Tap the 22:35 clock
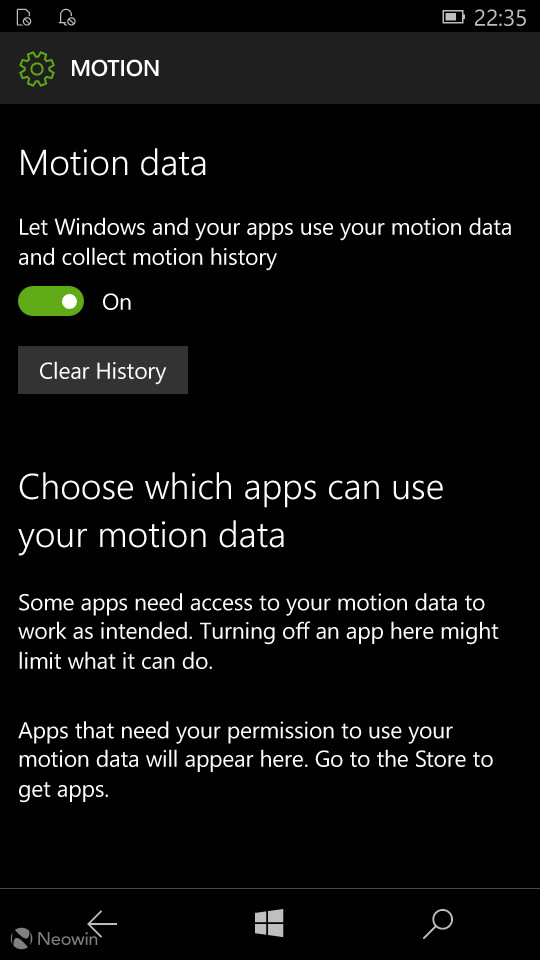 [500, 18]
